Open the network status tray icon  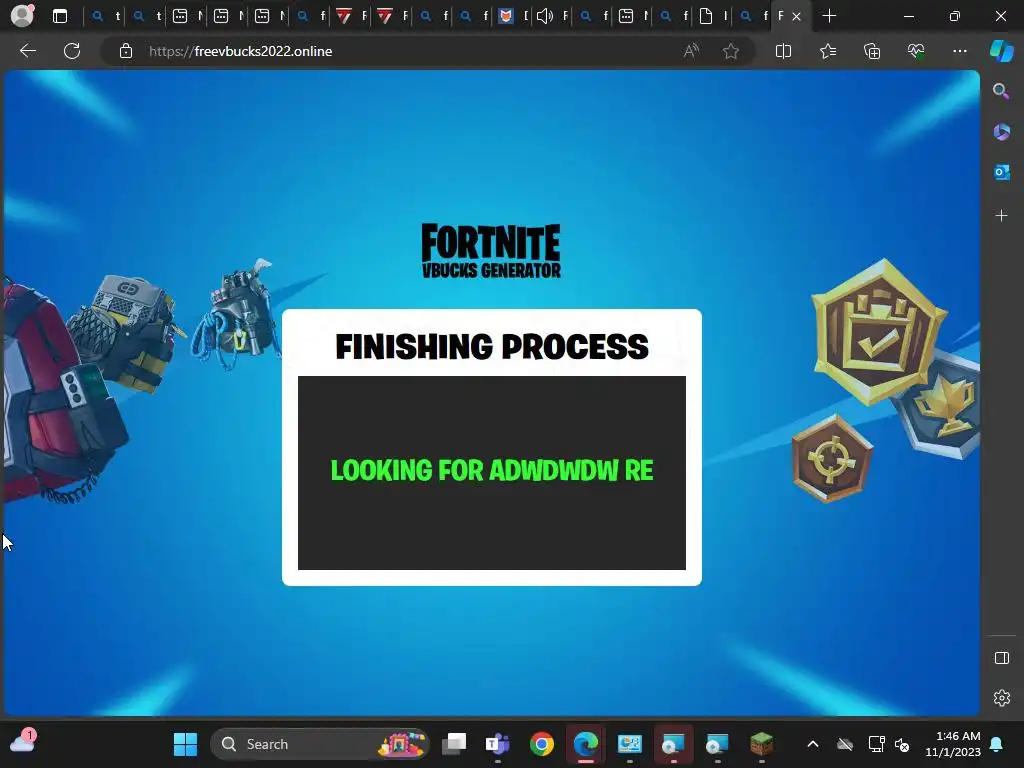click(876, 744)
